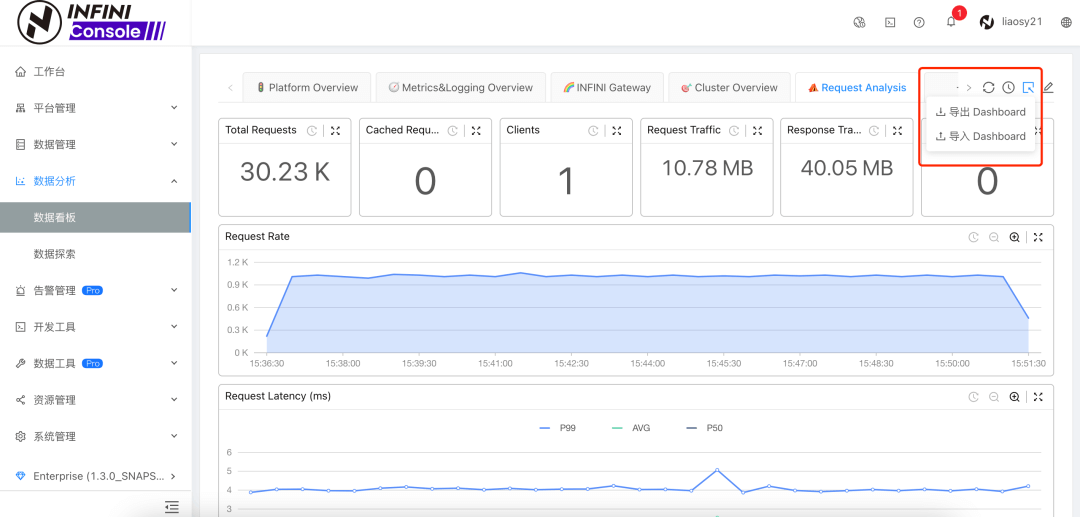Maximize the Response Traffic widget
Image resolution: width=1080 pixels, height=517 pixels.
pos(897,130)
